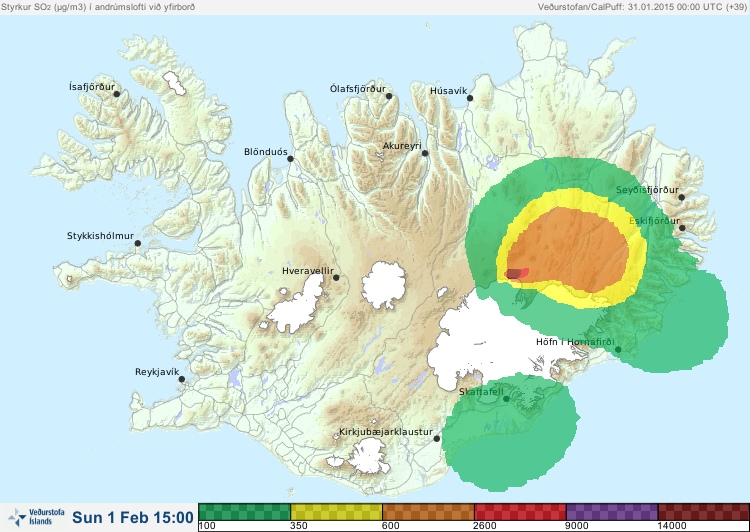
Task: Click the orange 600 legend swatch
Action: [x=429, y=512]
